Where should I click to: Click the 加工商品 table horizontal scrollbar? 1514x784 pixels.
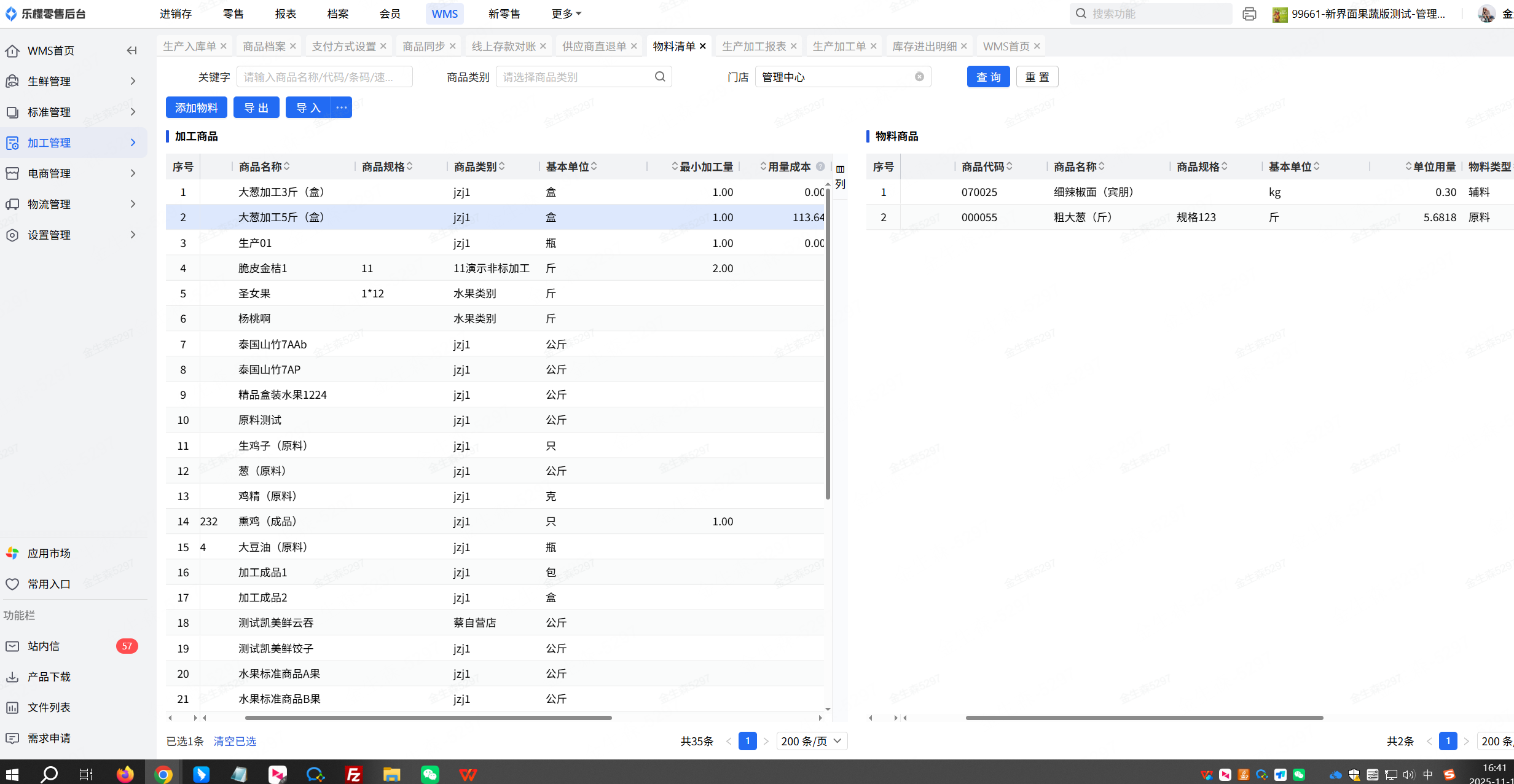click(x=428, y=718)
